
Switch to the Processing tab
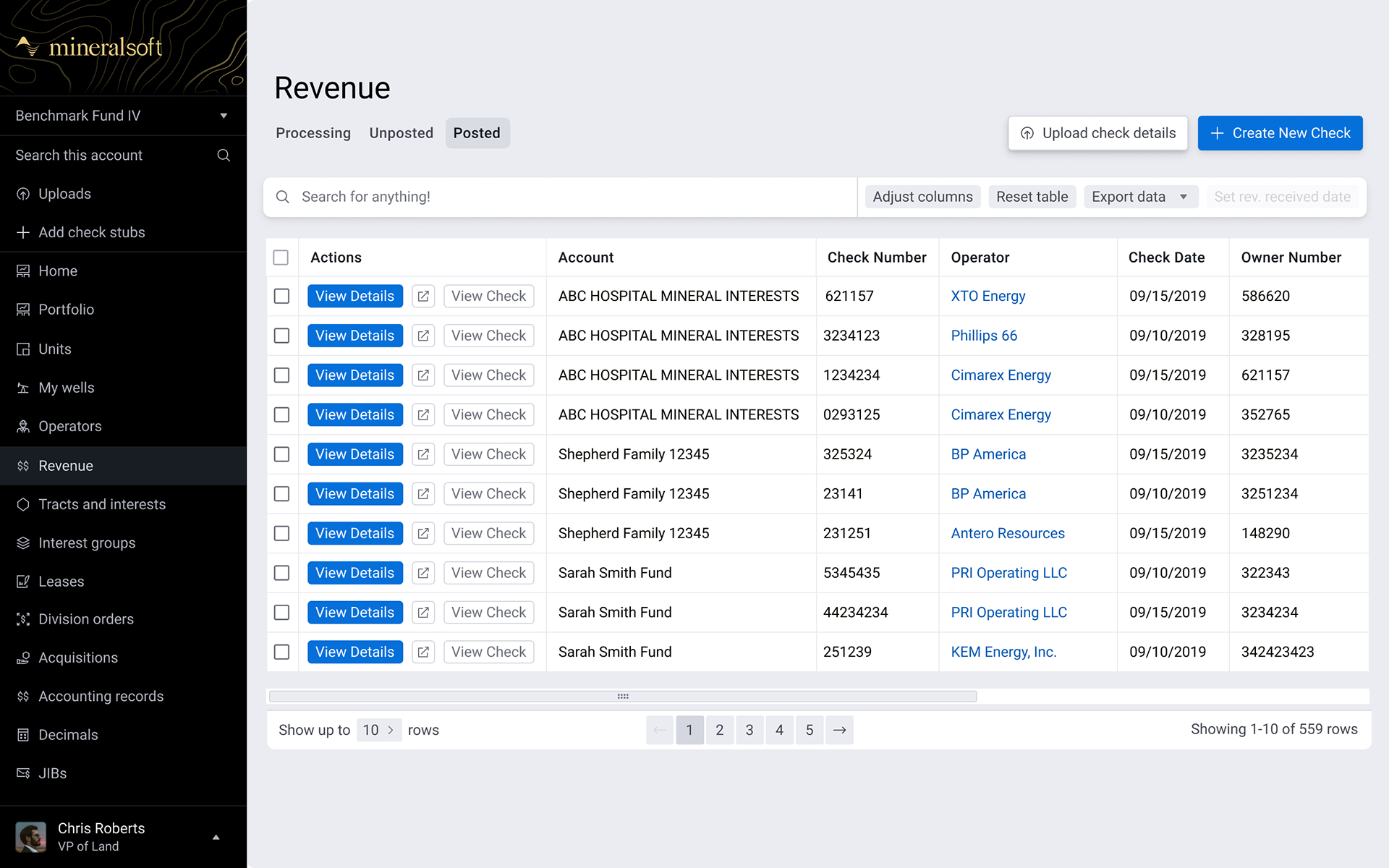point(313,133)
